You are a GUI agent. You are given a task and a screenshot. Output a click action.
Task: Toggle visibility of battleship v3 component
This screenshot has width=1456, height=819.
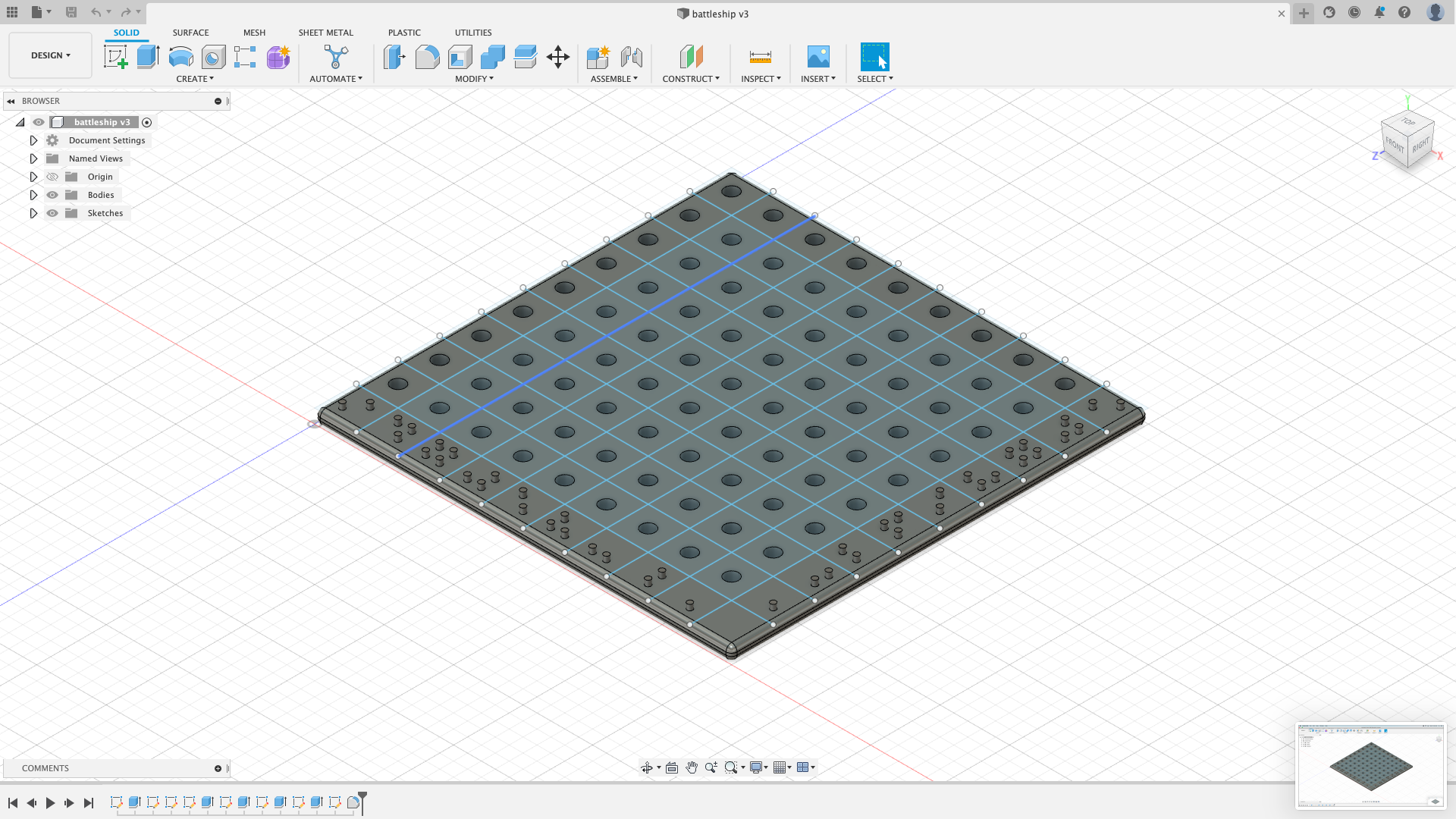coord(39,122)
